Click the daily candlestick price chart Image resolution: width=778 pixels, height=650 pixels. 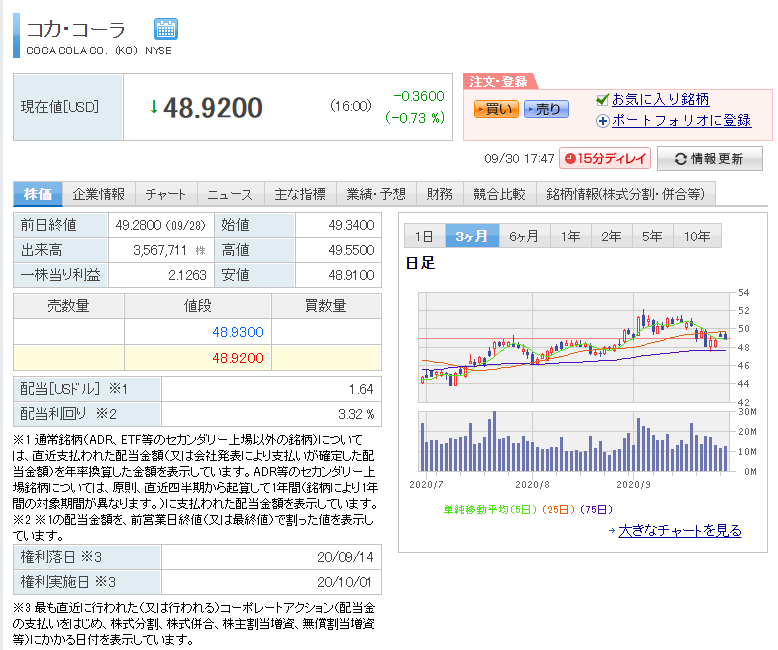[x=574, y=347]
